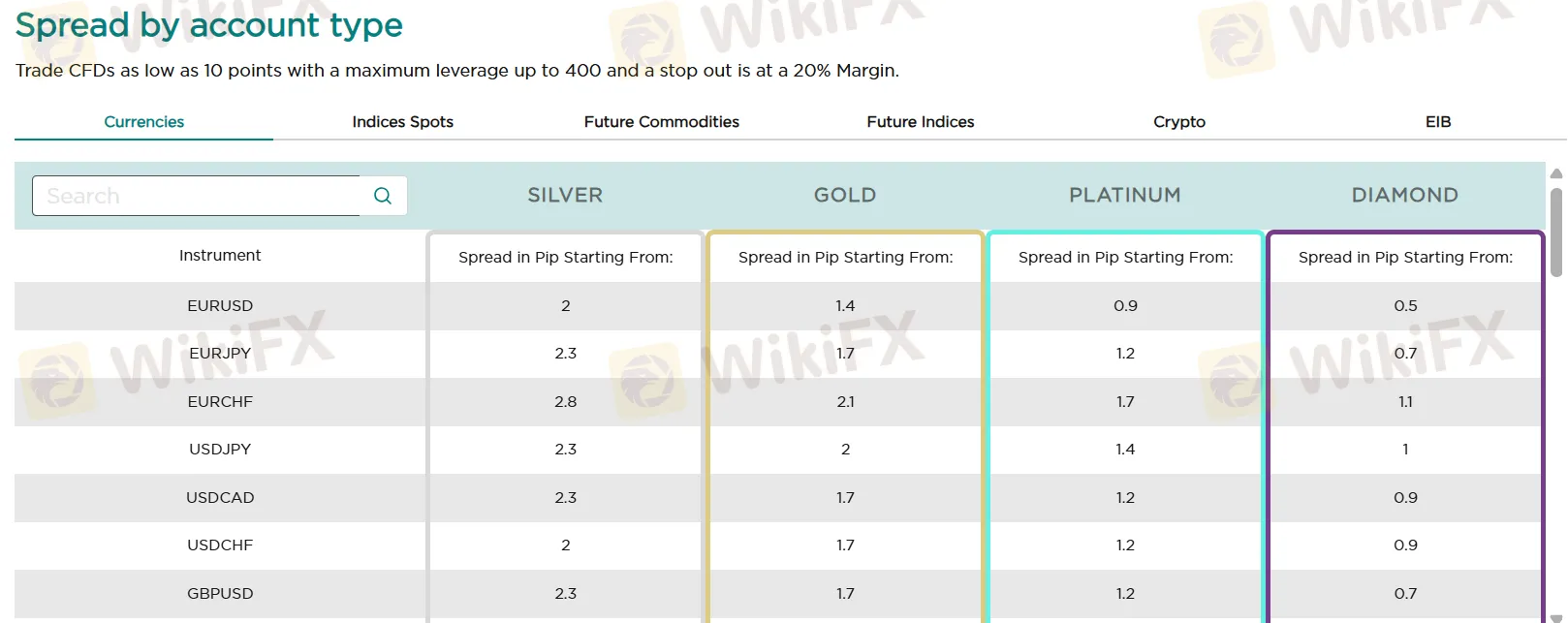This screenshot has height=623, width=1568.
Task: Select the GOLD account column header
Action: click(845, 196)
